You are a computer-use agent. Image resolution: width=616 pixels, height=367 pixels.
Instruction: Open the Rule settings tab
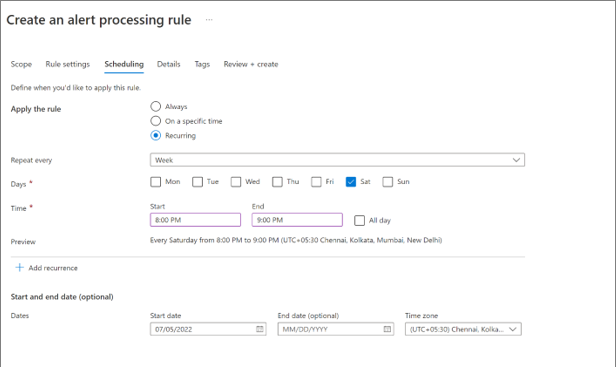(68, 64)
